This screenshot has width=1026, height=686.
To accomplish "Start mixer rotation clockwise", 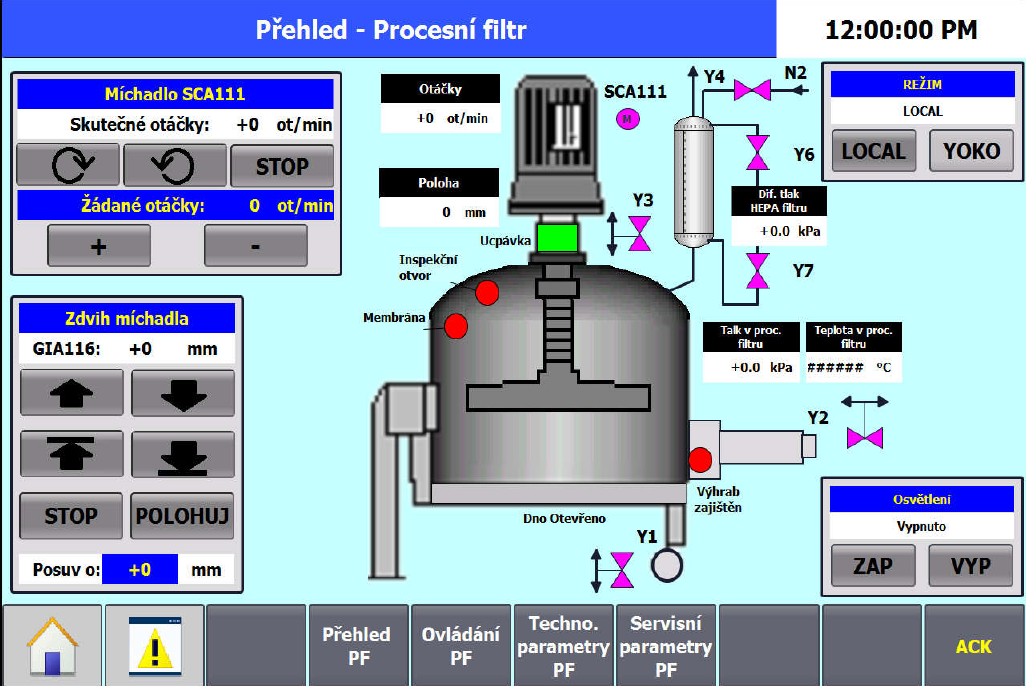I will pyautogui.click(x=66, y=164).
